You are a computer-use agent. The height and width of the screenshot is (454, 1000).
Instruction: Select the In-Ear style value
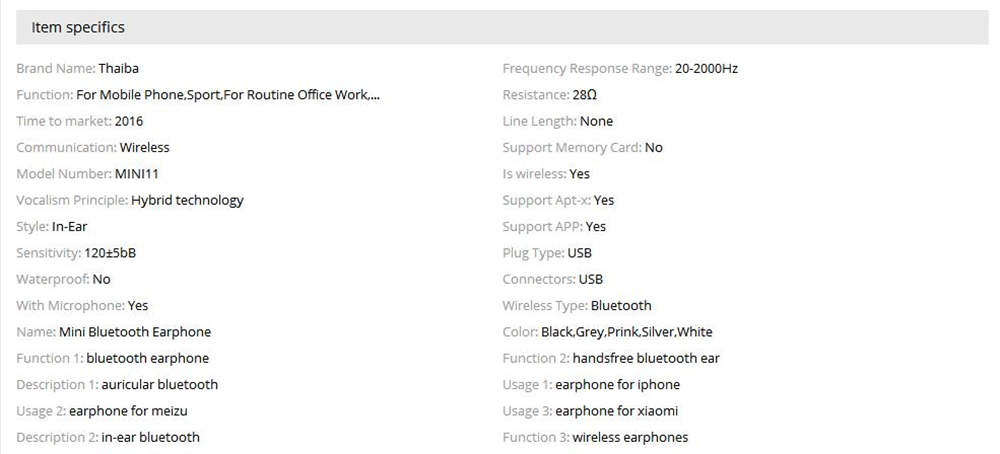click(70, 226)
